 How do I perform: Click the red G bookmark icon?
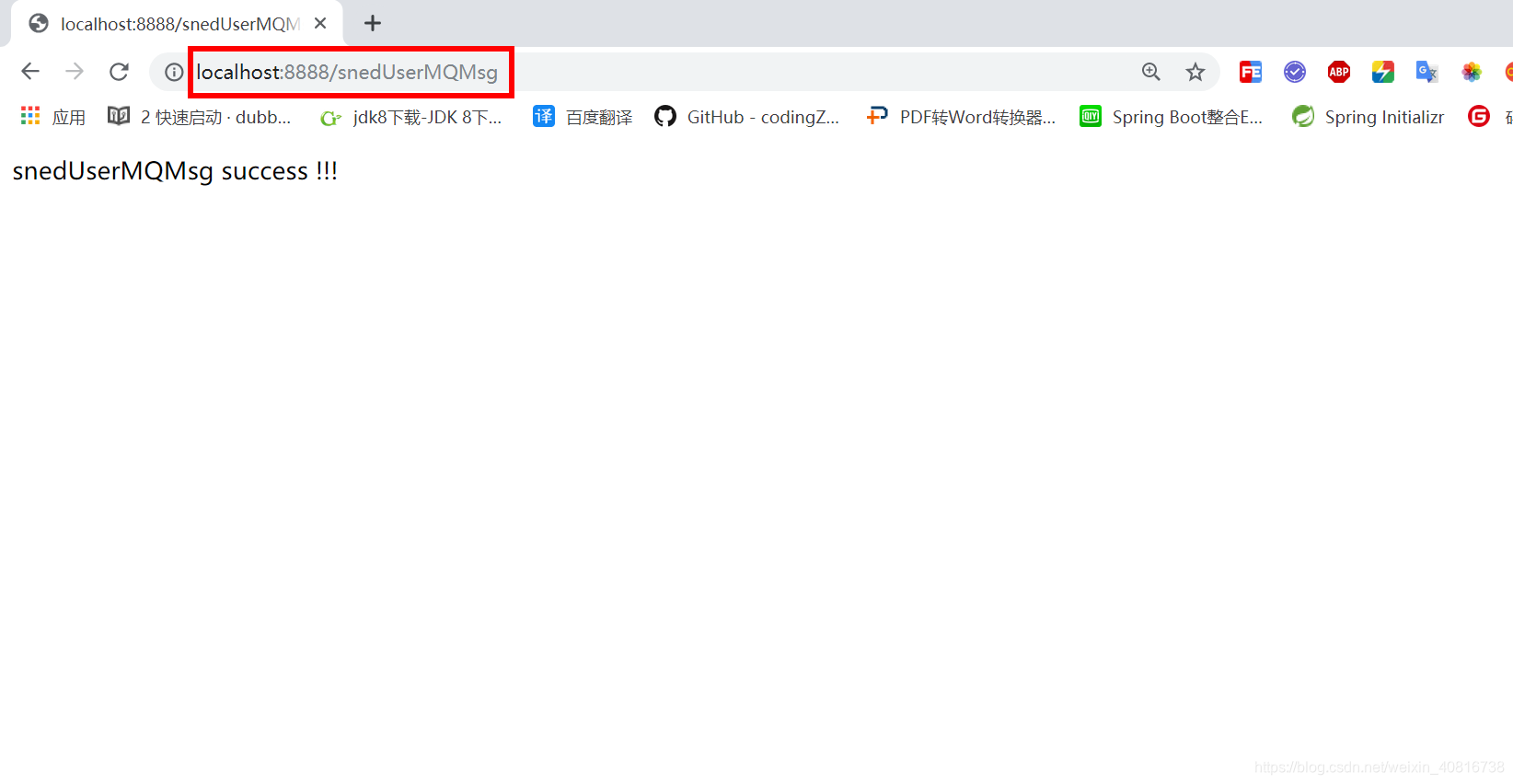pos(1479,116)
